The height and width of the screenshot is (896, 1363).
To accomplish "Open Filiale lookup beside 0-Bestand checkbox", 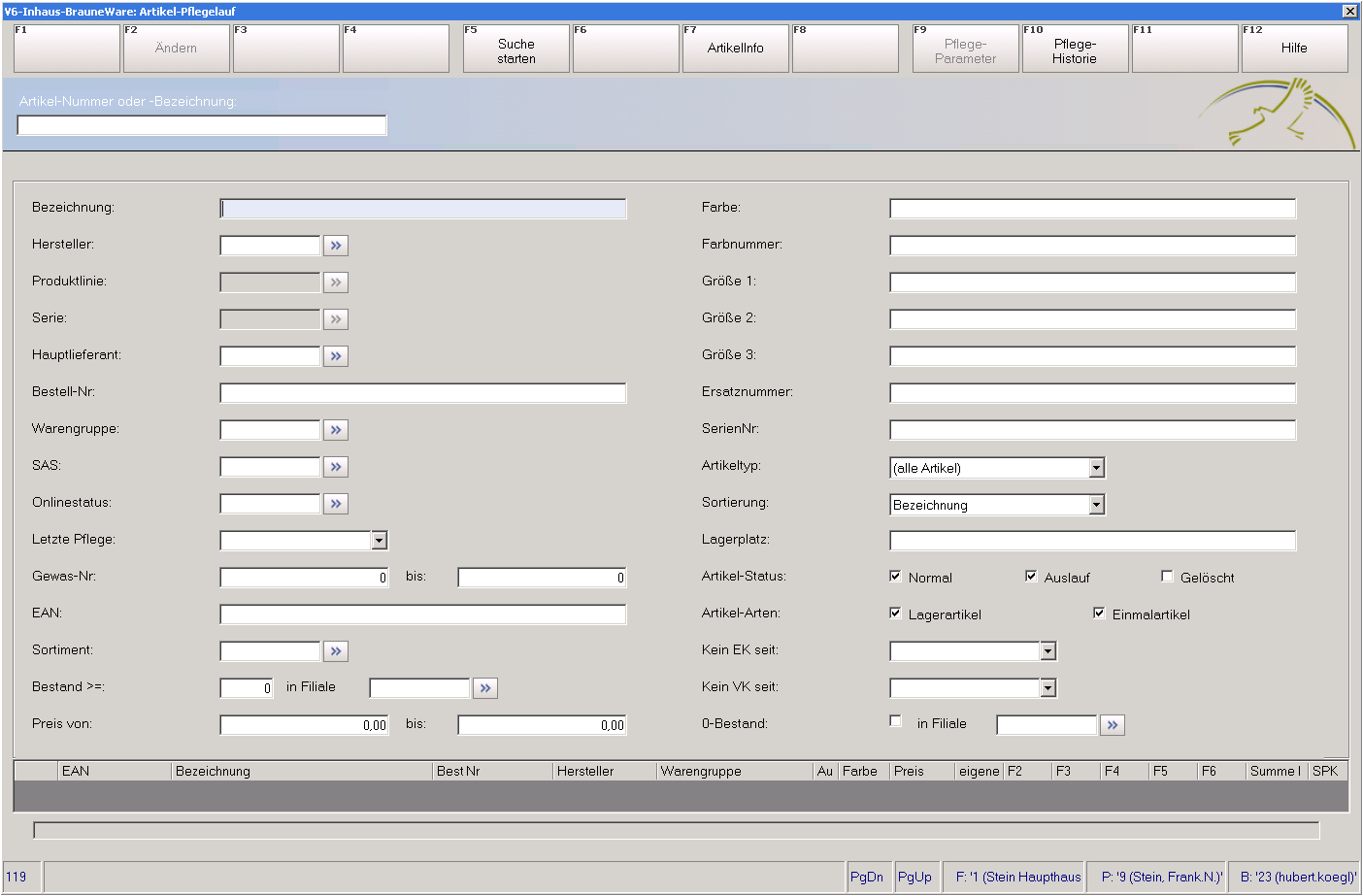I will [x=1113, y=725].
